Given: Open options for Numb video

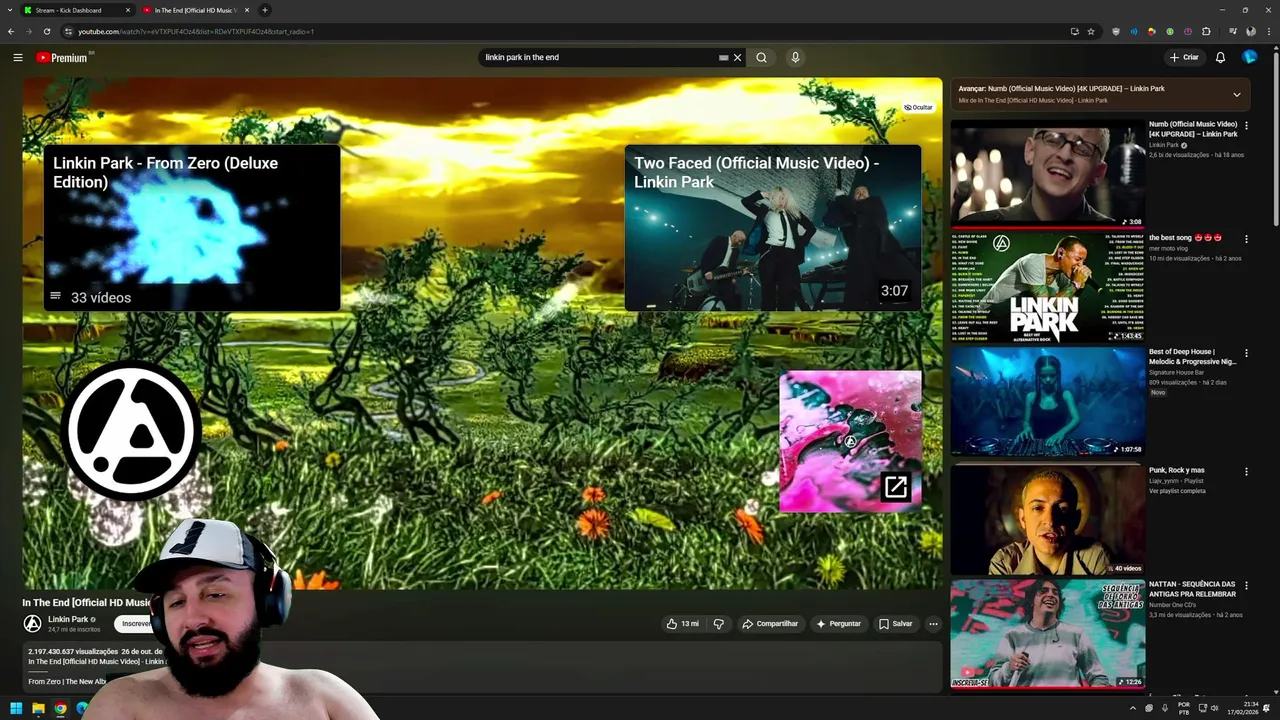Looking at the screenshot, I should click(x=1246, y=125).
